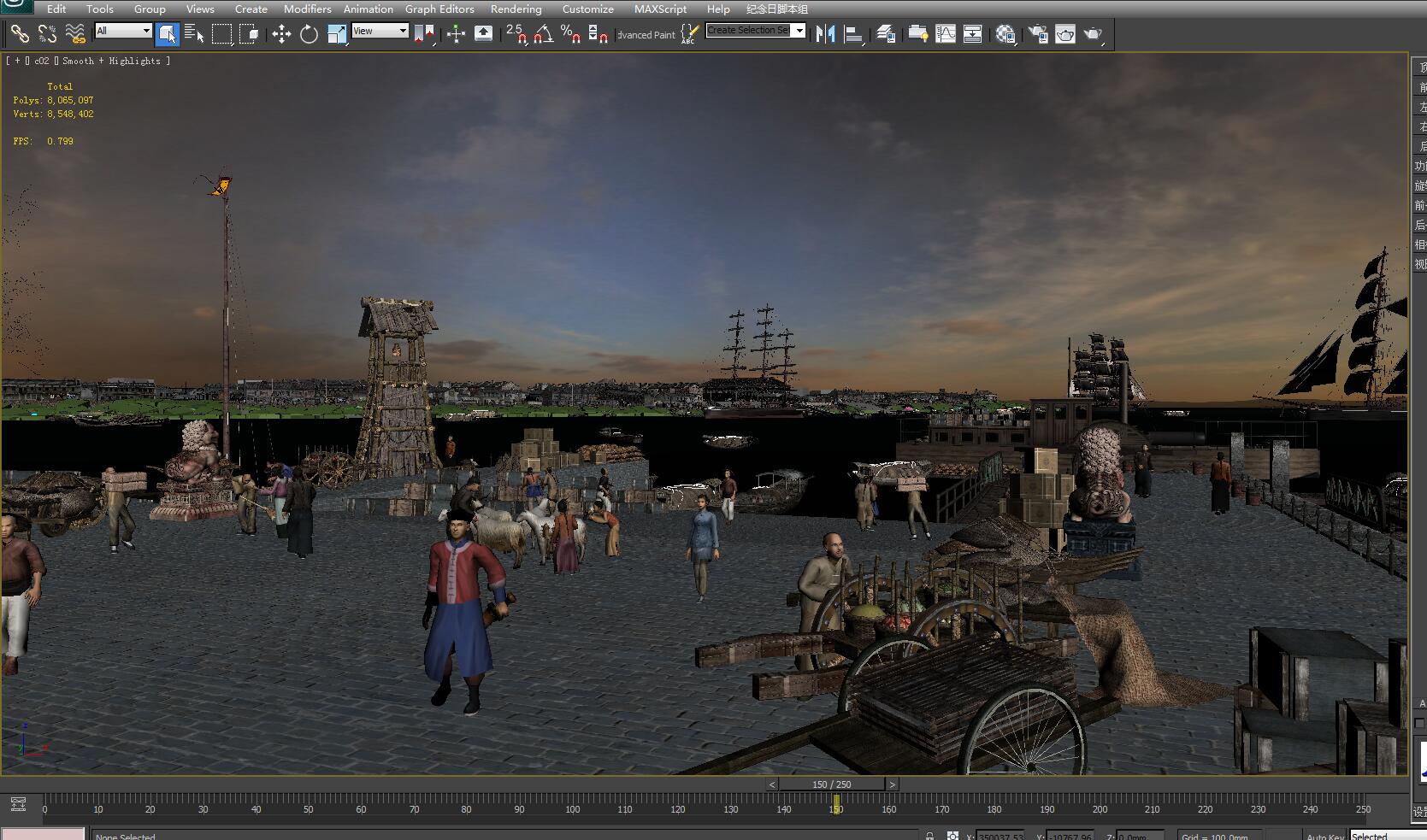Click the viewport [+] label menu
The width and height of the screenshot is (1427, 840).
pos(17,61)
